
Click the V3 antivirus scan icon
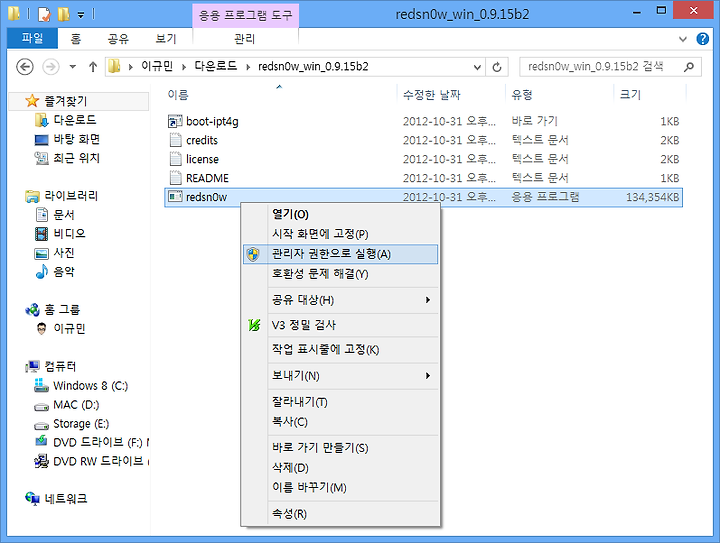[254, 325]
